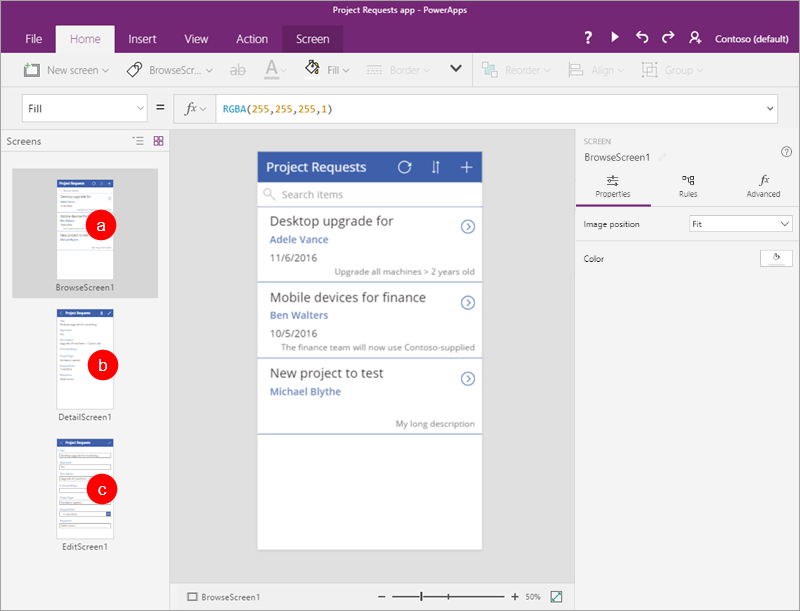Screen dimensions: 800x611
Task: Open the File menu
Action: [34, 39]
